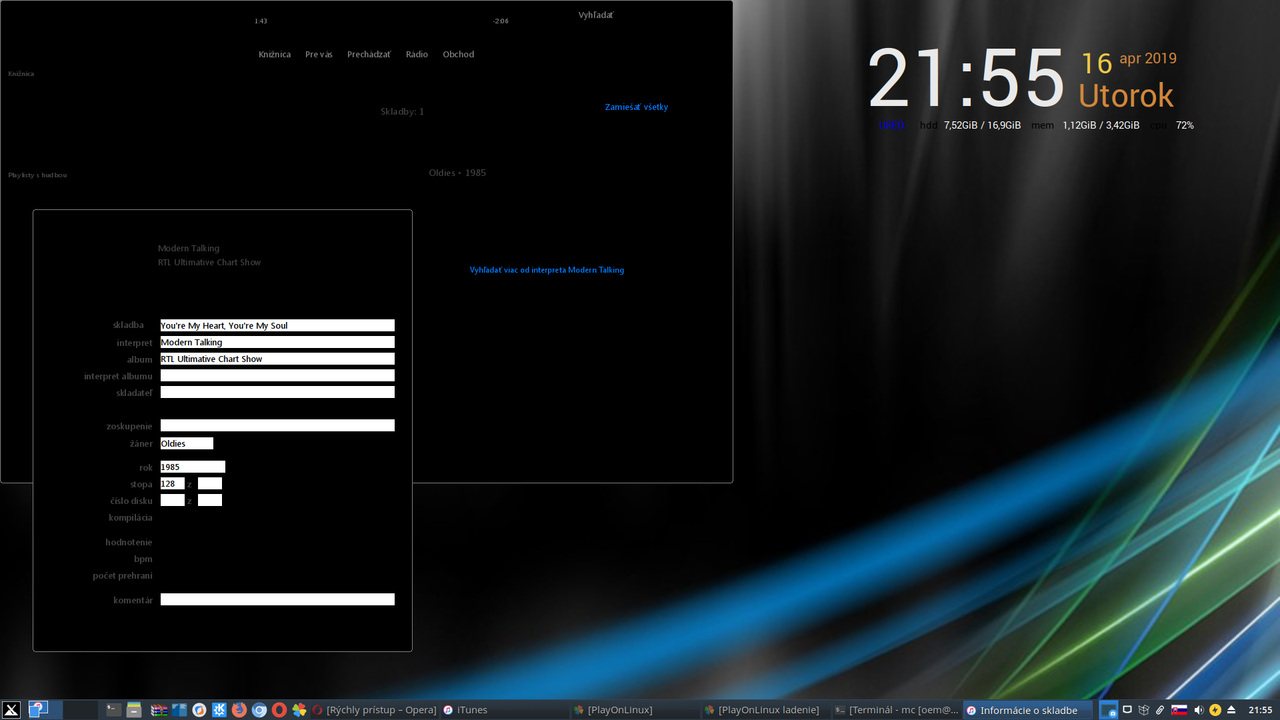This screenshot has height=720, width=1280.
Task: Launch Opera from the taskbar launcher
Action: pyautogui.click(x=279, y=710)
